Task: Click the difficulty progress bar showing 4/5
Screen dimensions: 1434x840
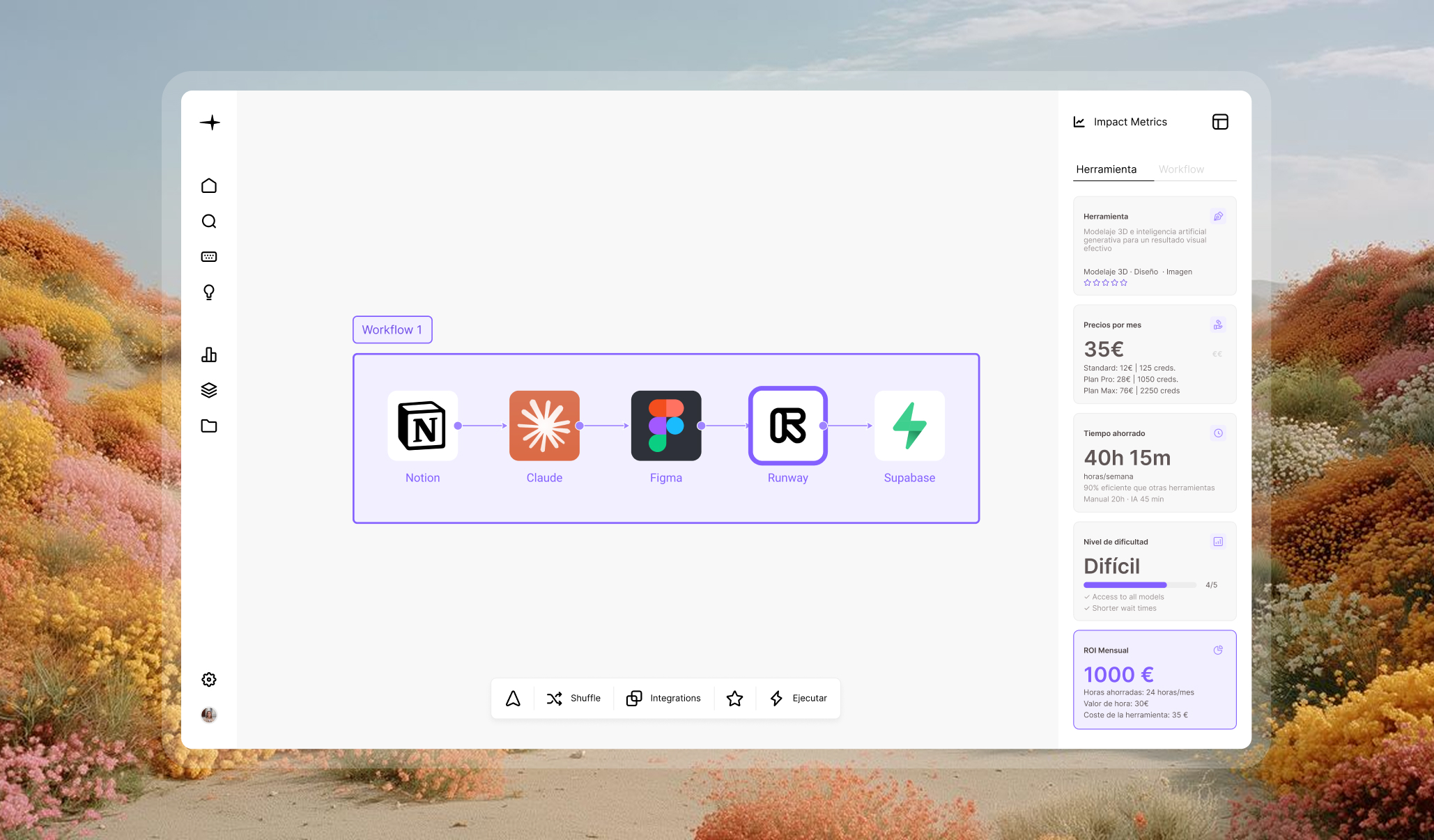Action: coord(1140,585)
